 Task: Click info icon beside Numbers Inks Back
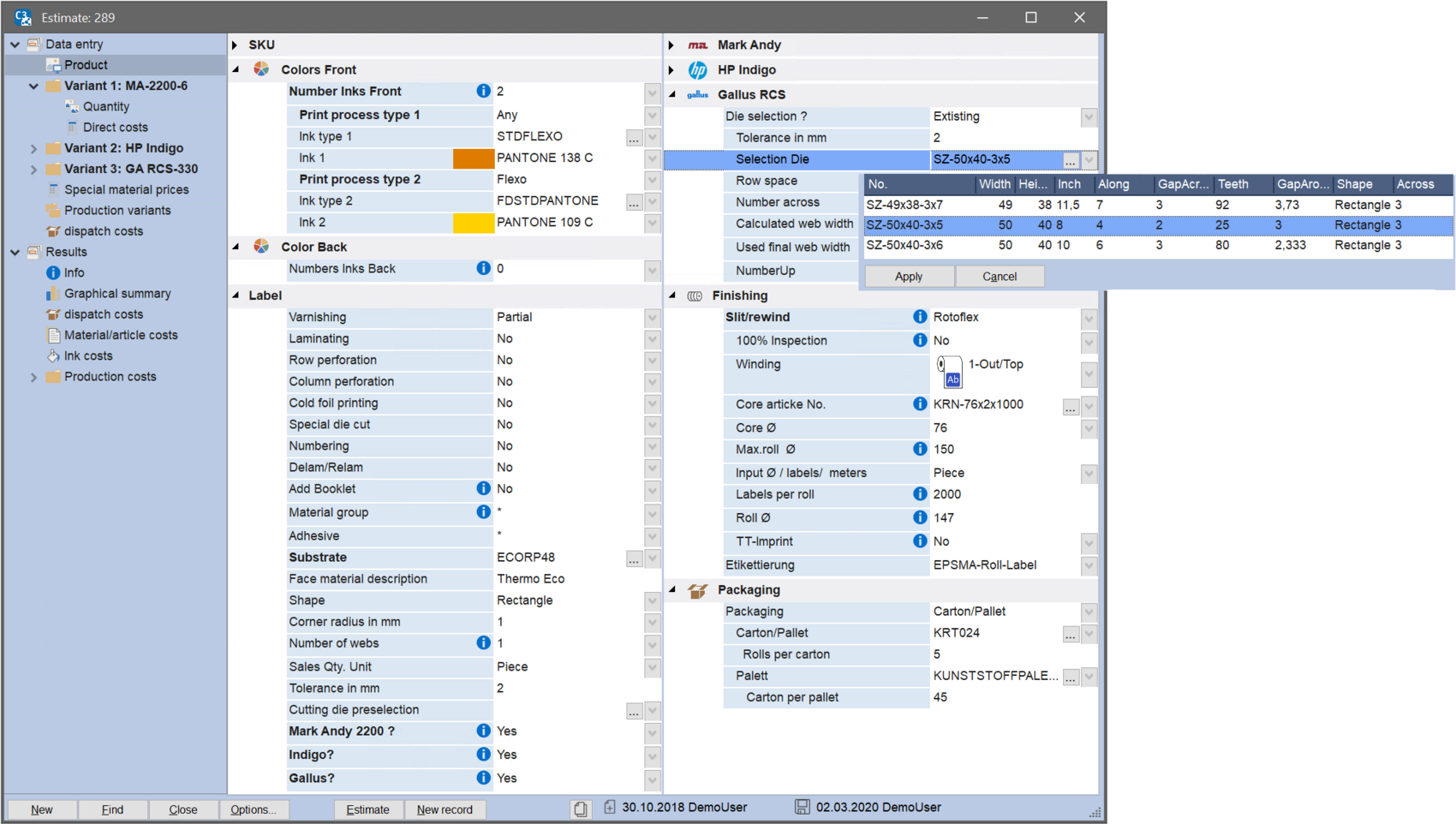pos(483,268)
